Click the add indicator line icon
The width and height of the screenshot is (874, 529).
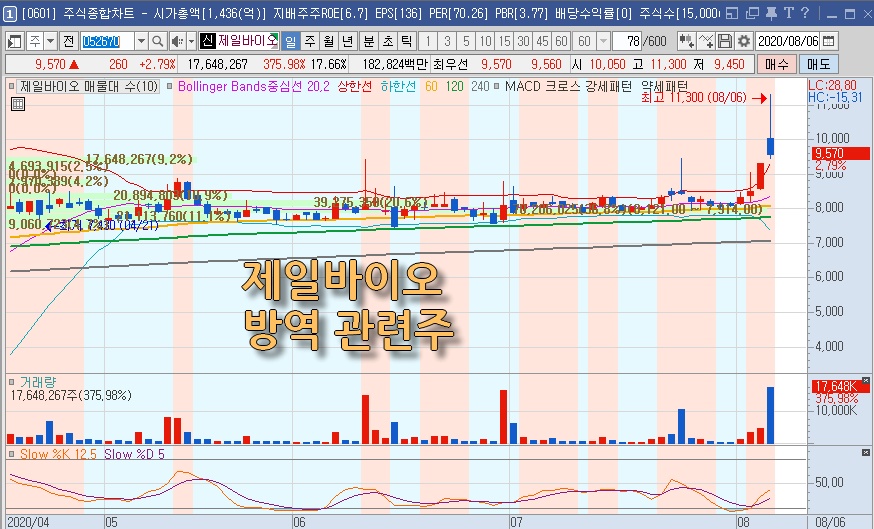[706, 41]
